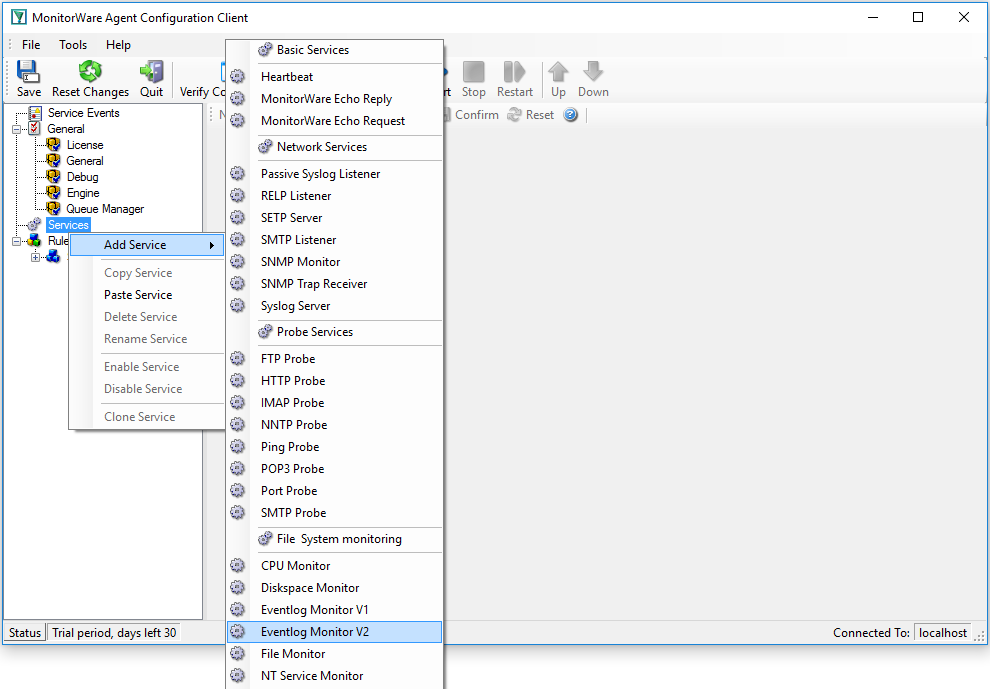Image resolution: width=990 pixels, height=689 pixels.
Task: Collapse the General tree node
Action: coord(16,129)
